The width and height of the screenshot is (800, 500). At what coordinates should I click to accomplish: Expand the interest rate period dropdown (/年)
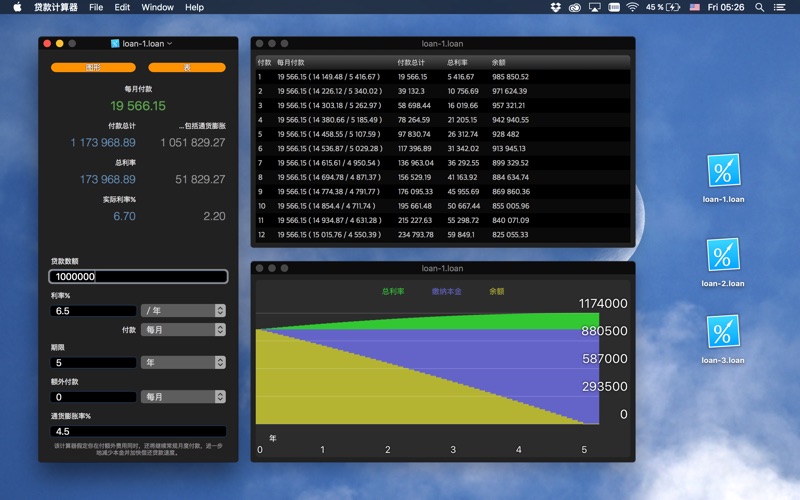pyautogui.click(x=183, y=311)
